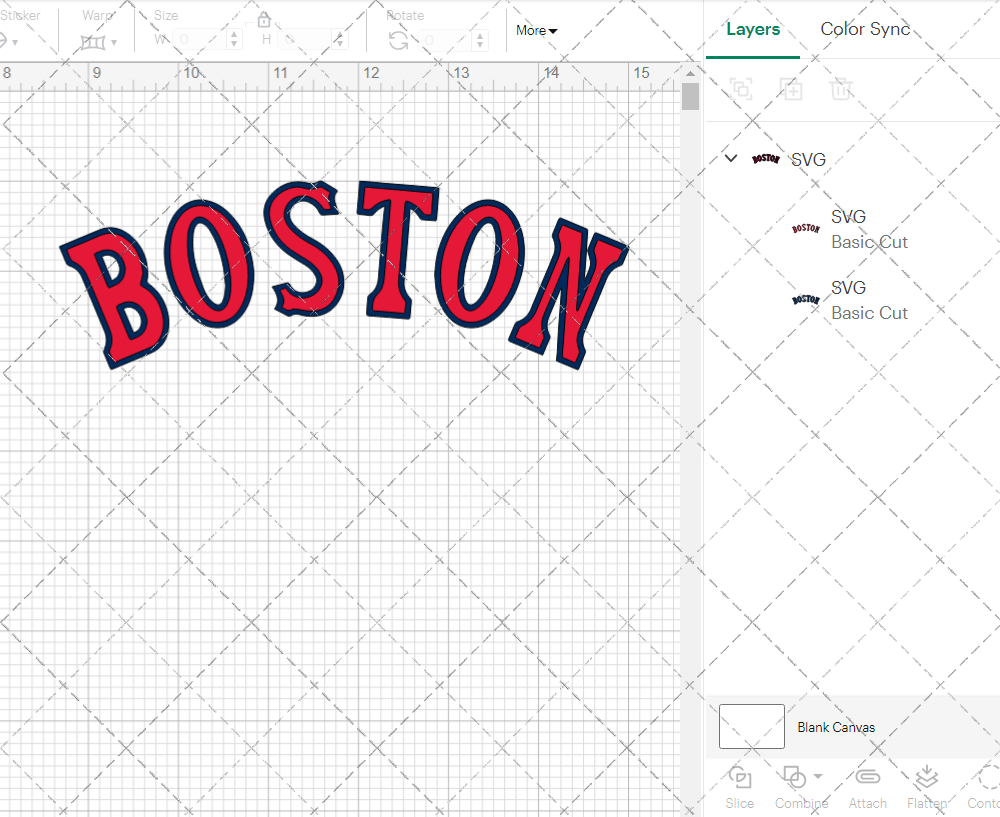Click the height stepper arrows
The image size is (1000, 817).
(x=340, y=40)
